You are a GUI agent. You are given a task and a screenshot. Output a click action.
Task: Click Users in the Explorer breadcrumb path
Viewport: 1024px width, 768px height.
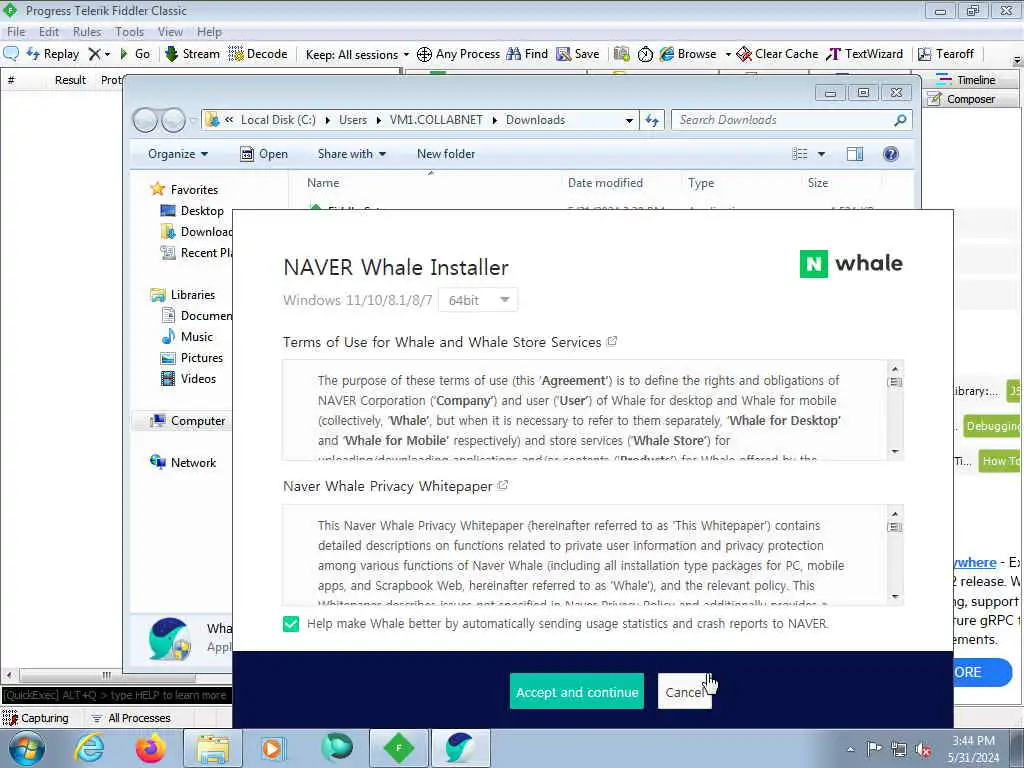[x=353, y=120]
